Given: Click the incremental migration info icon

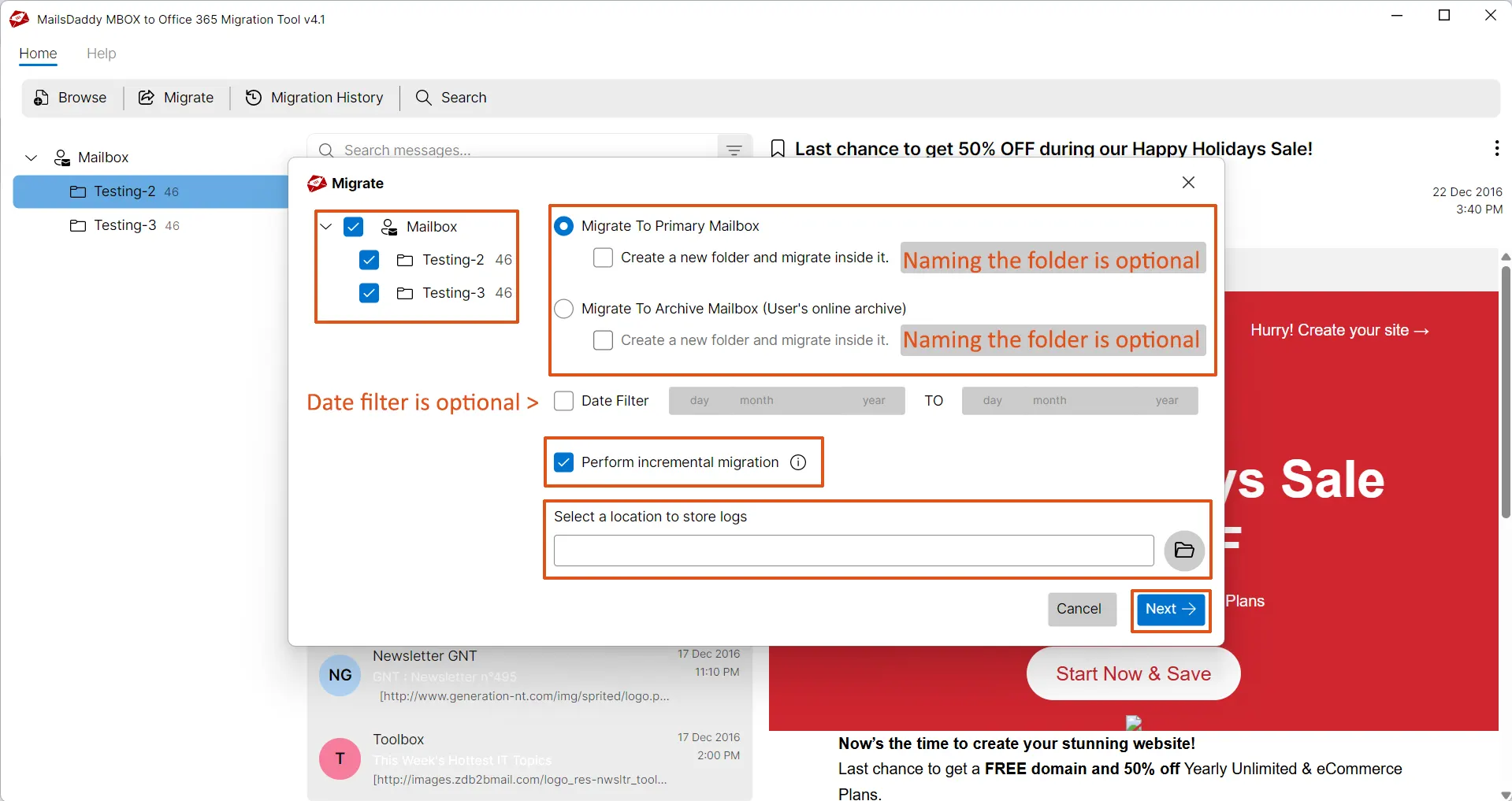Looking at the screenshot, I should coord(798,462).
